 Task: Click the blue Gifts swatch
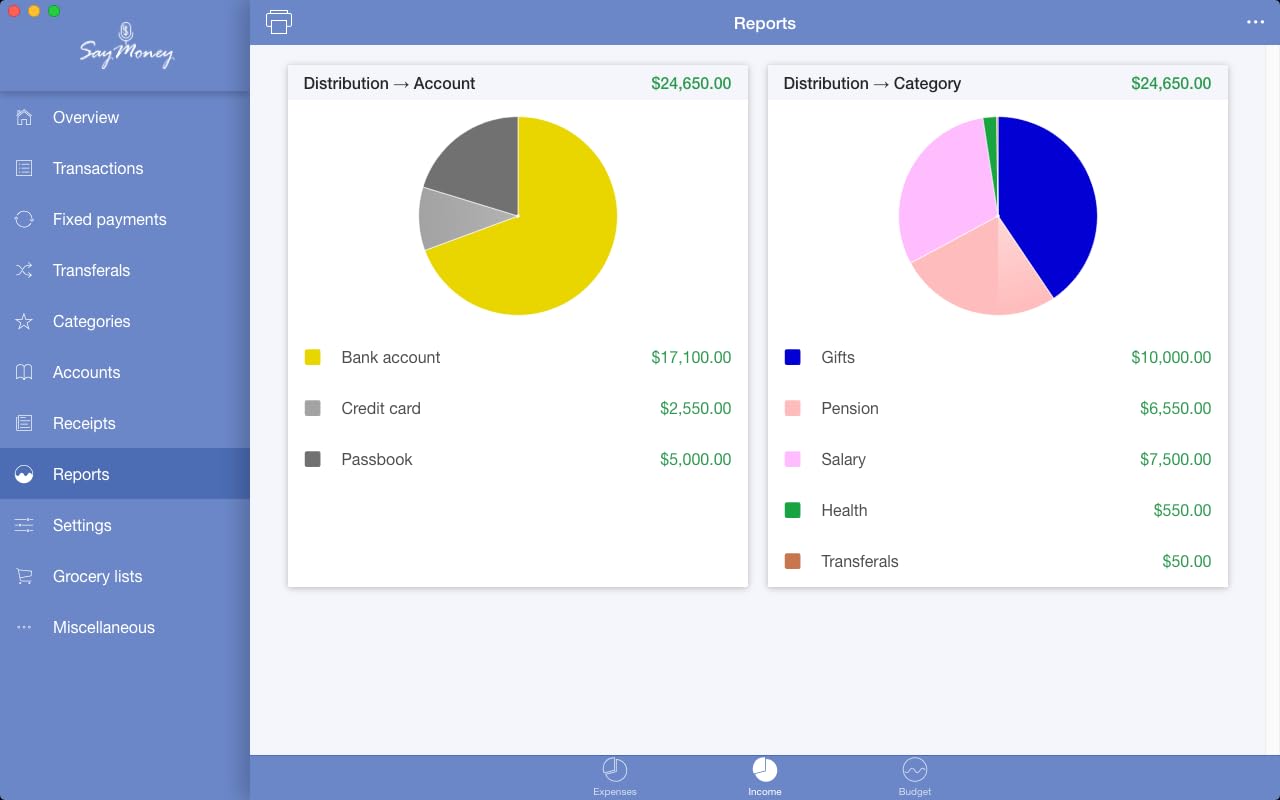(793, 357)
